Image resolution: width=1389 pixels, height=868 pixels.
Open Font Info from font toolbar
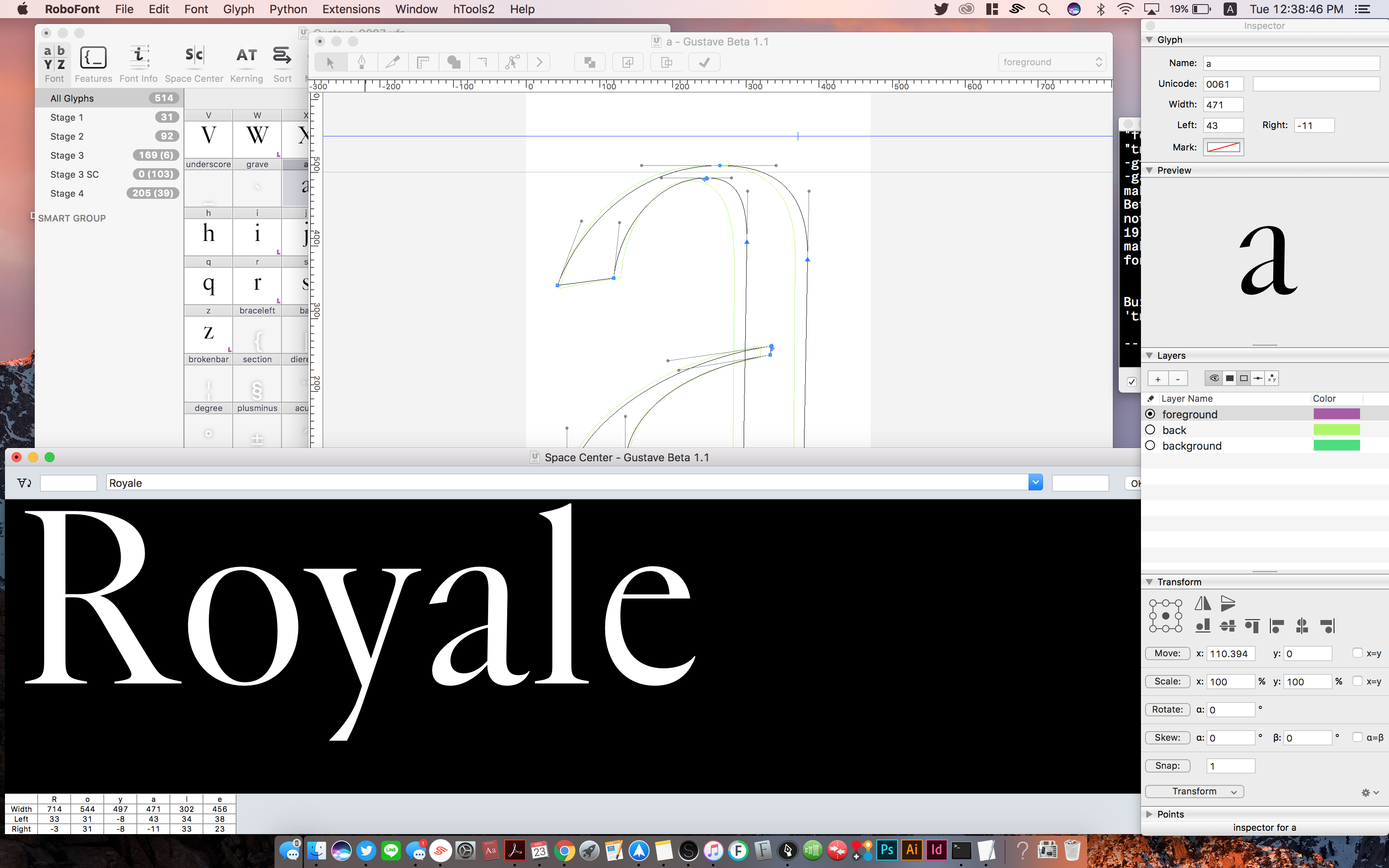pos(138,64)
